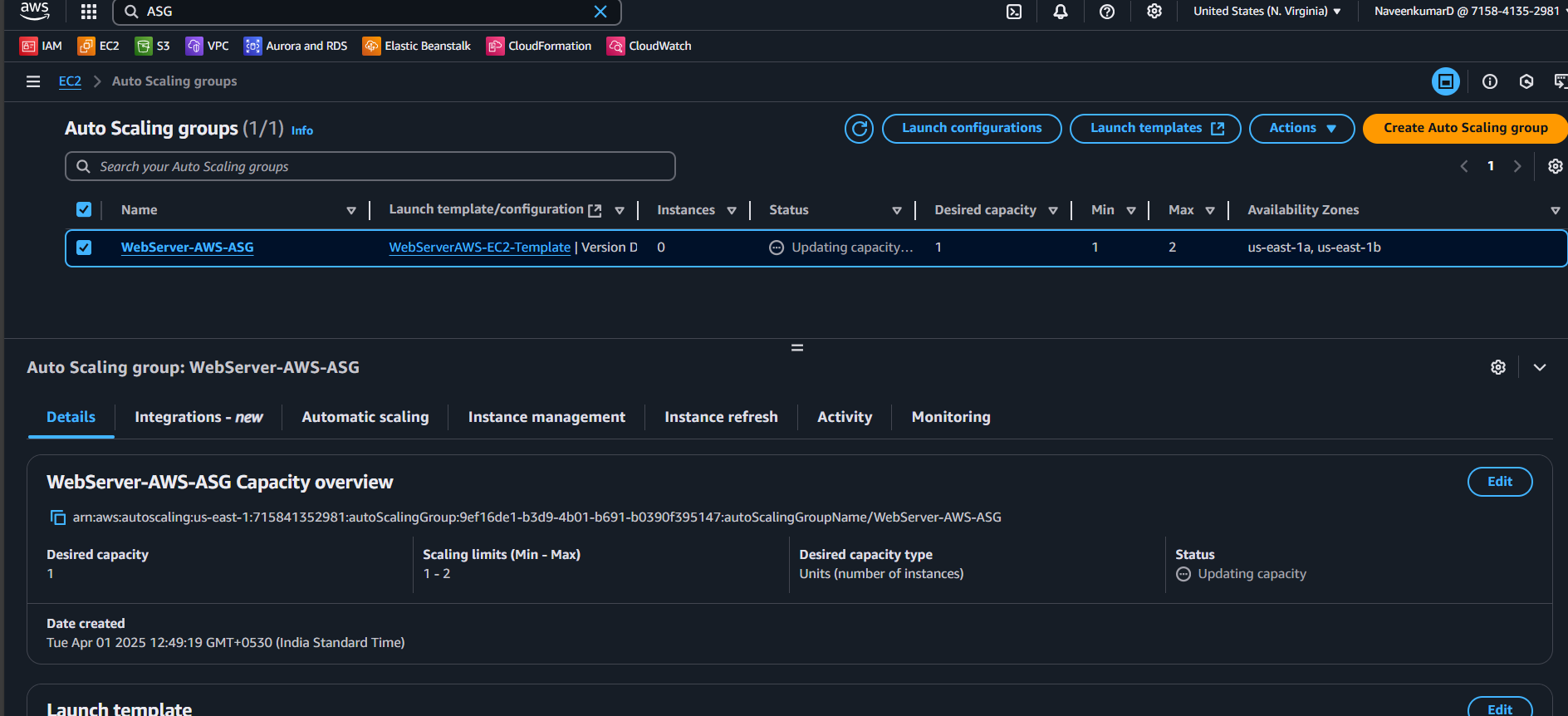Screen dimensions: 1568x716
Task: Toggle the split panel view icon
Action: 1446,81
